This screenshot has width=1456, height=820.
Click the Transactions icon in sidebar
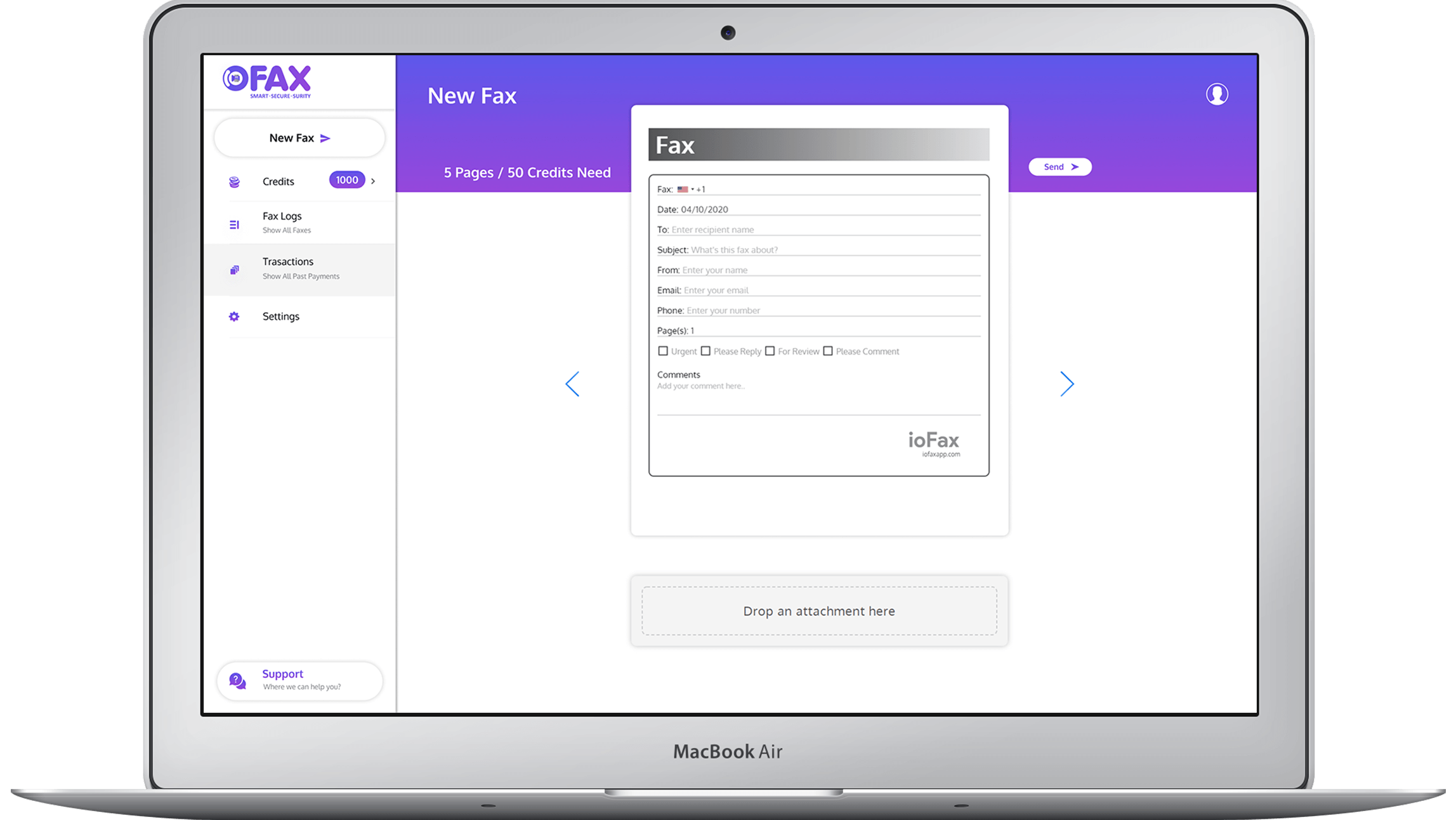click(234, 265)
